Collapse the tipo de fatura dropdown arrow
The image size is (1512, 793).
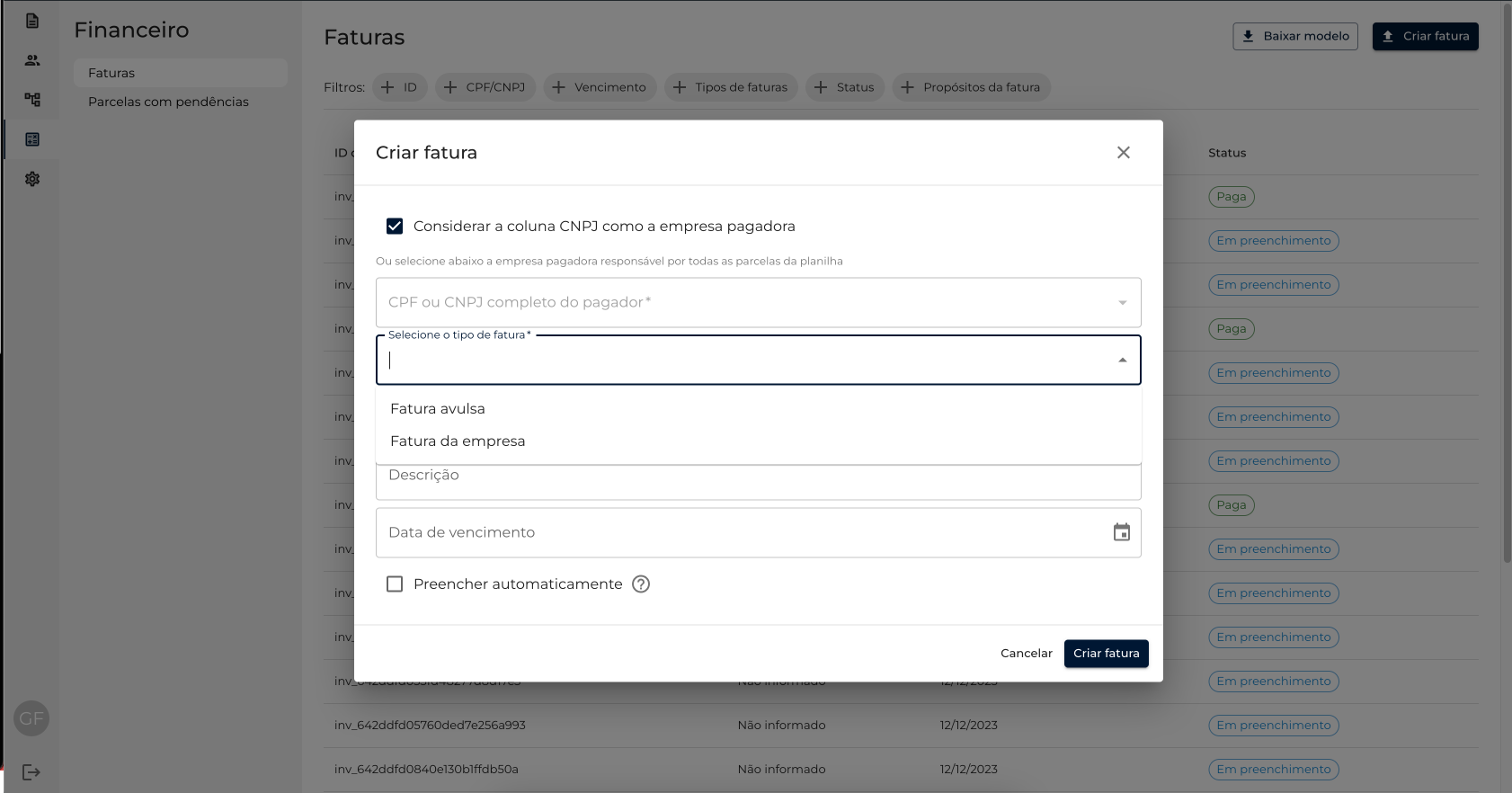tap(1122, 361)
